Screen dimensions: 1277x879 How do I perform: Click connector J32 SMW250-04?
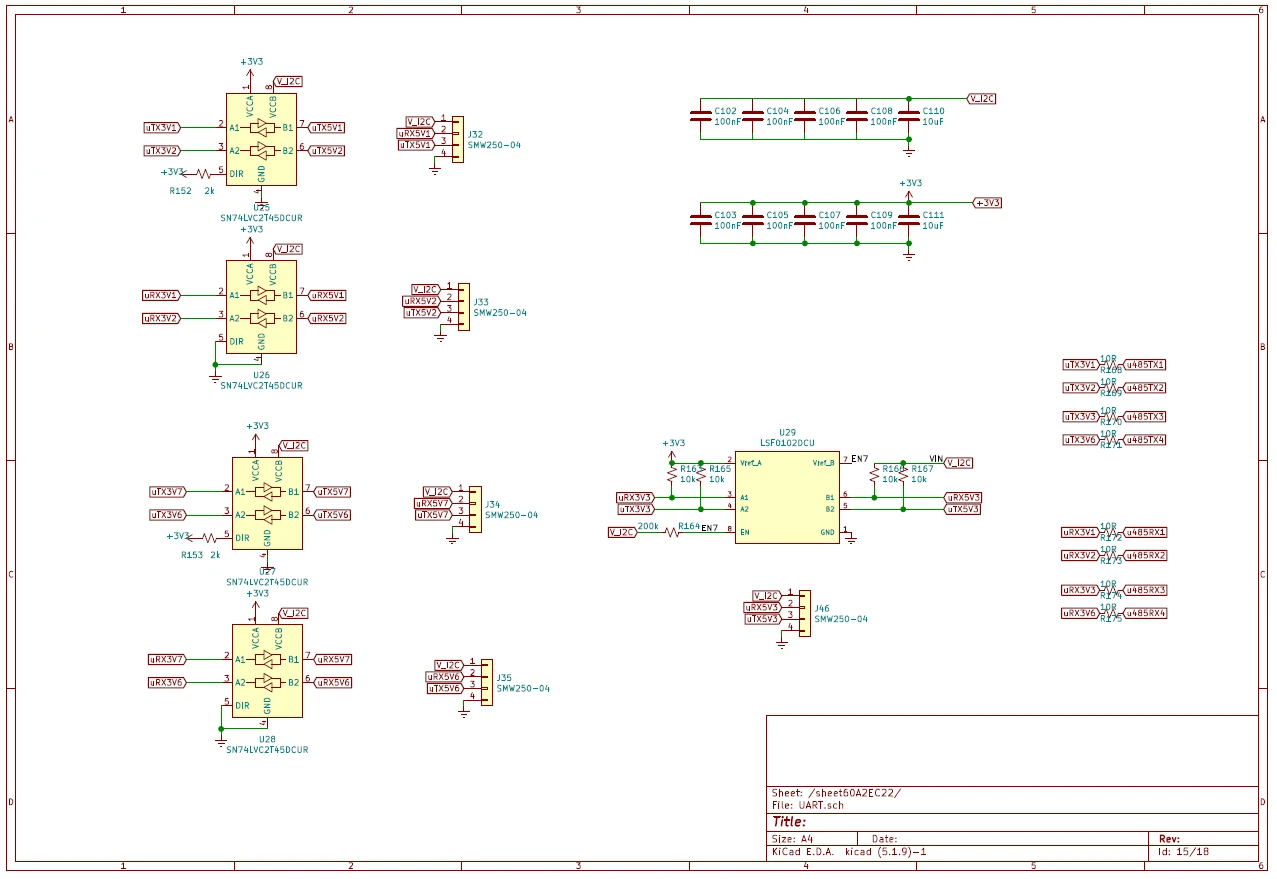point(458,139)
